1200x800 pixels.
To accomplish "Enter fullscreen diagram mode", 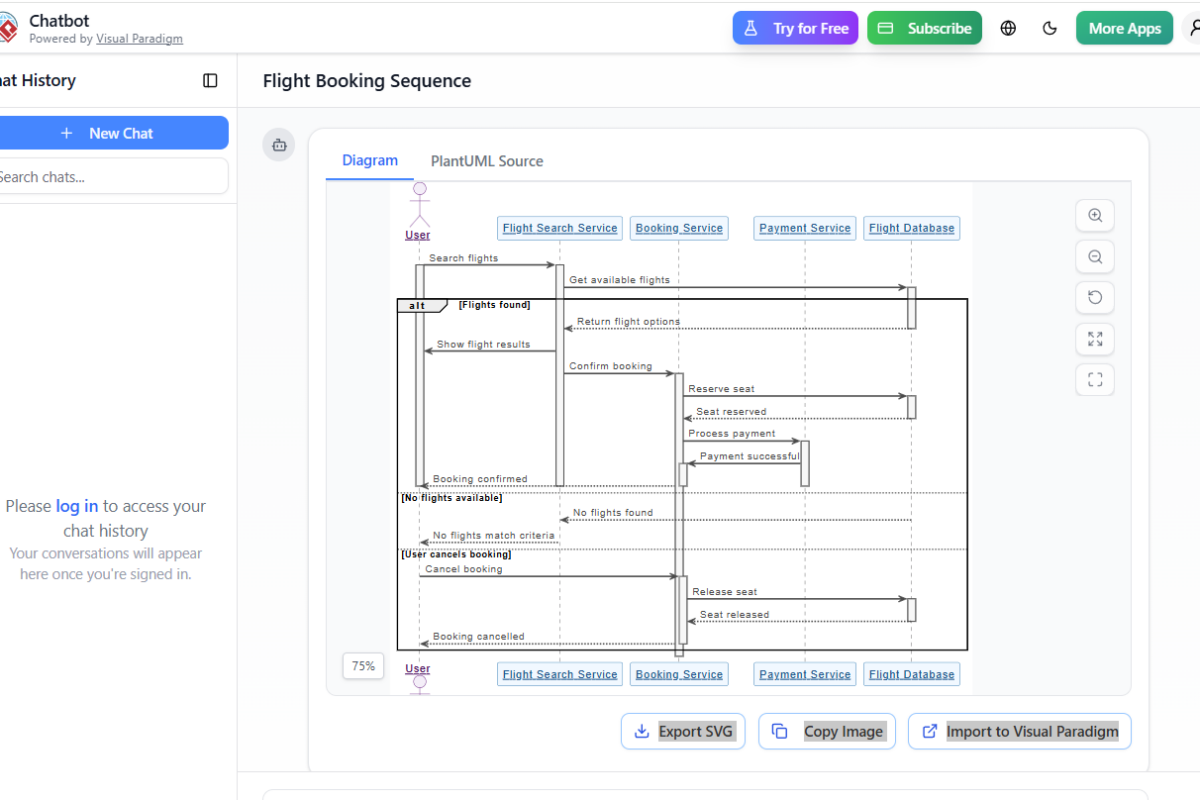I will point(1095,380).
